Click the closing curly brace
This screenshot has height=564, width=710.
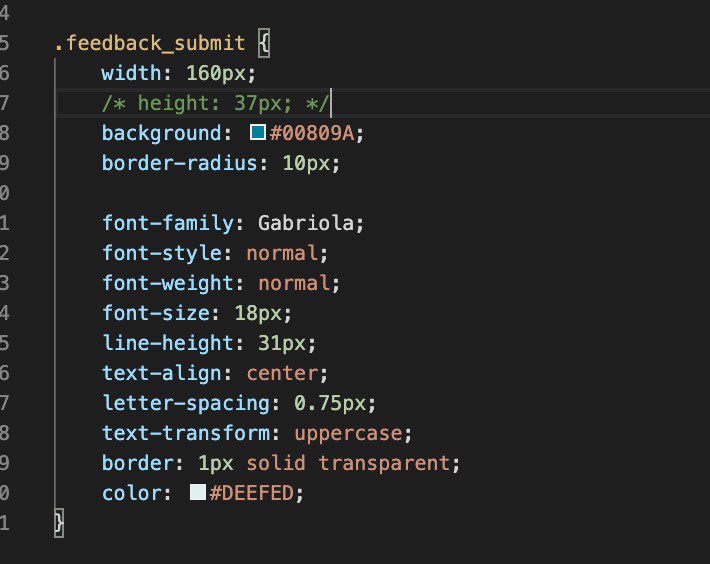pyautogui.click(x=59, y=523)
